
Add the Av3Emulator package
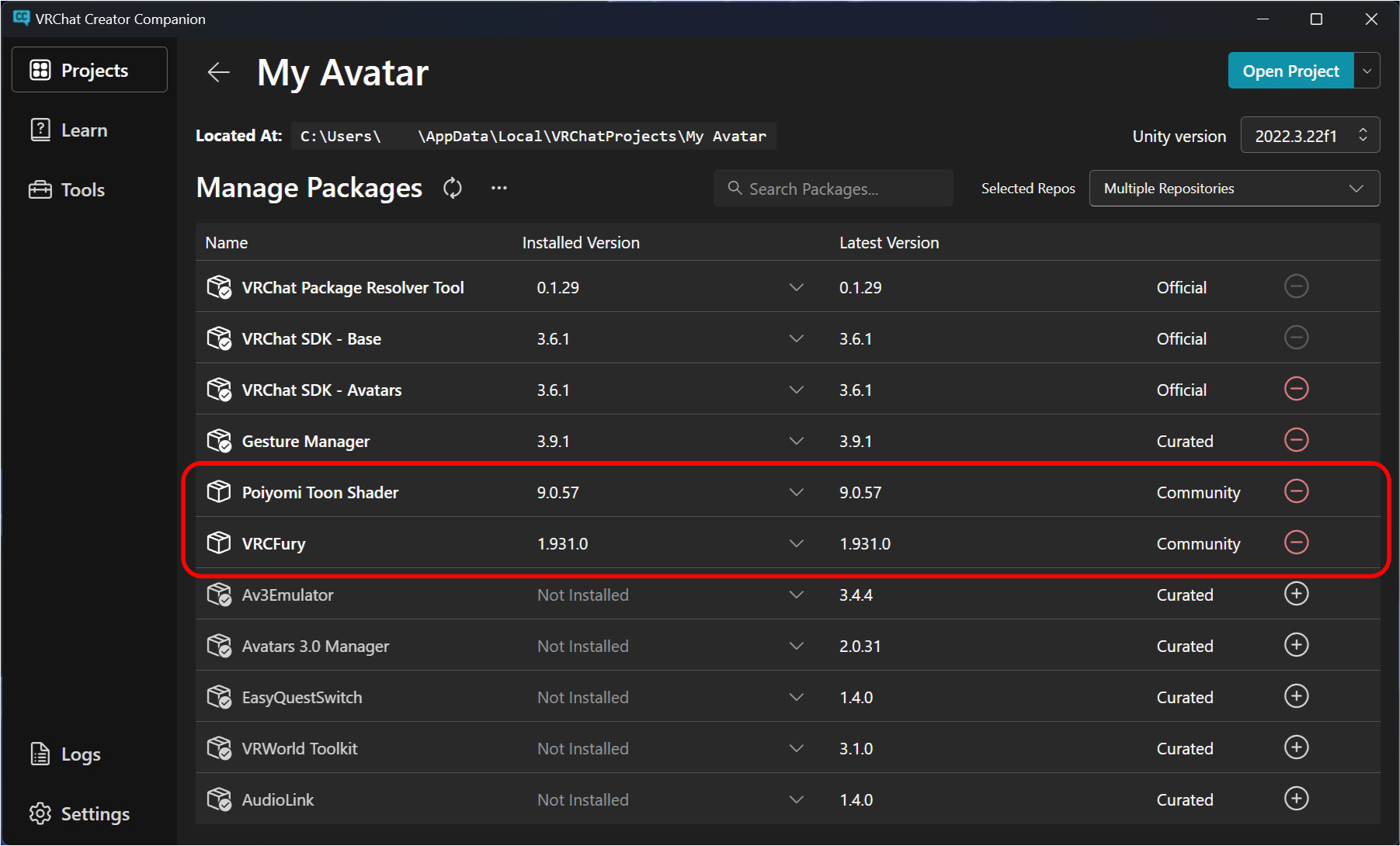pos(1296,594)
